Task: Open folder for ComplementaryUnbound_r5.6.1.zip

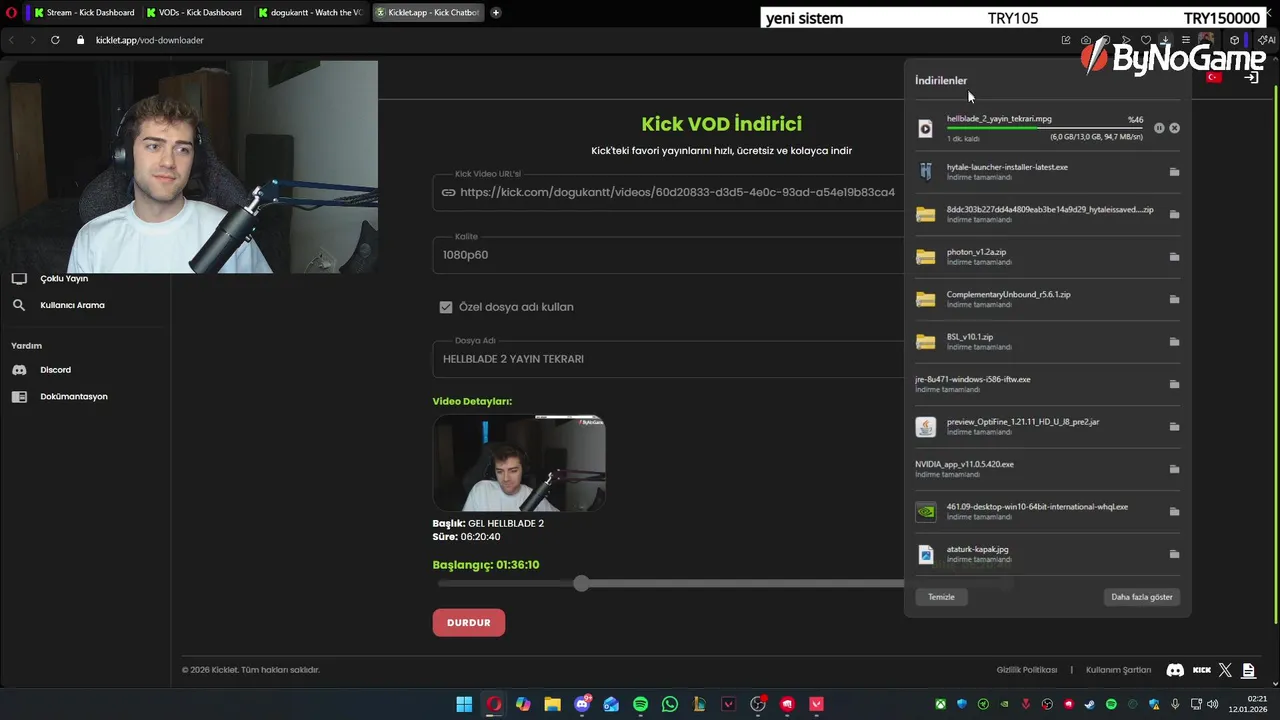Action: coord(1174,299)
